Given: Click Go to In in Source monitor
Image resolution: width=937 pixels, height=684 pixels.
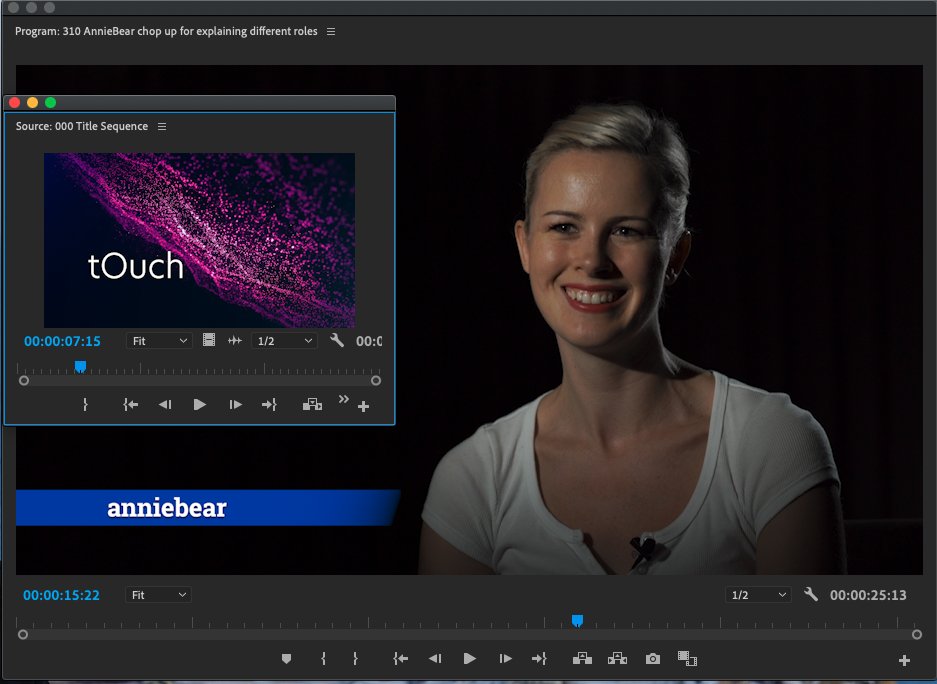Looking at the screenshot, I should click(x=131, y=405).
